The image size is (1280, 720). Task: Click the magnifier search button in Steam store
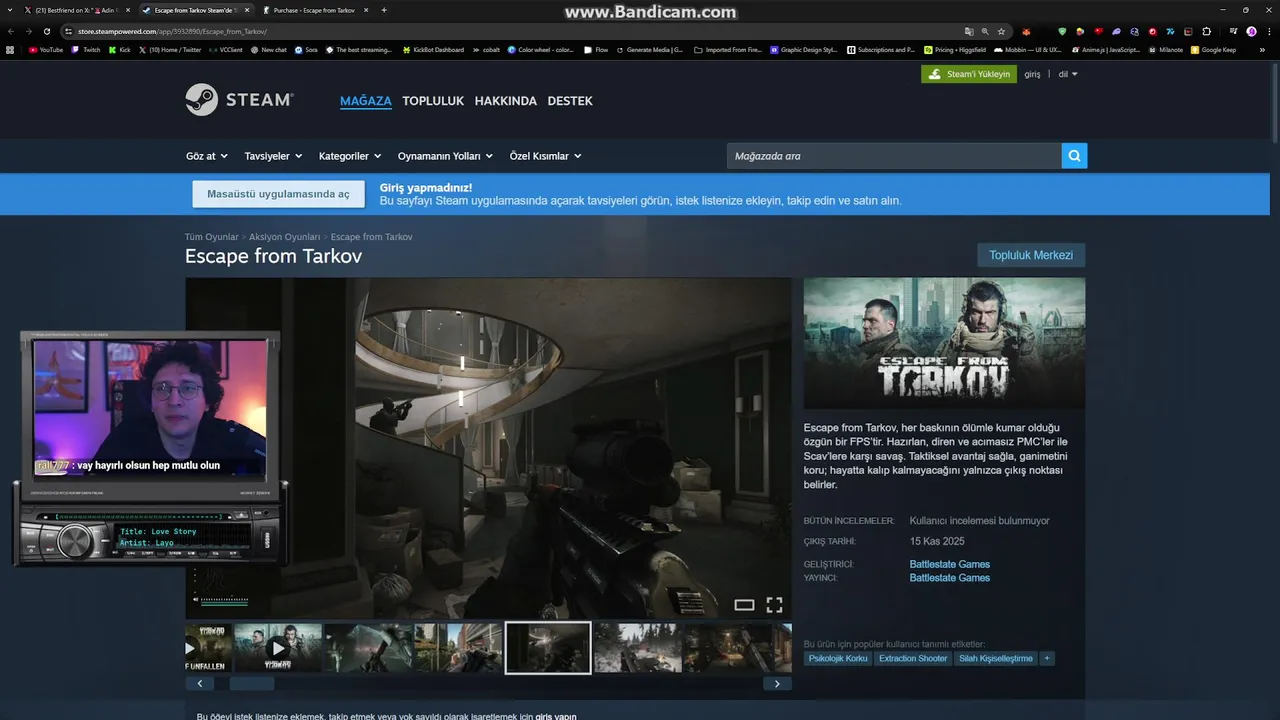(1074, 156)
